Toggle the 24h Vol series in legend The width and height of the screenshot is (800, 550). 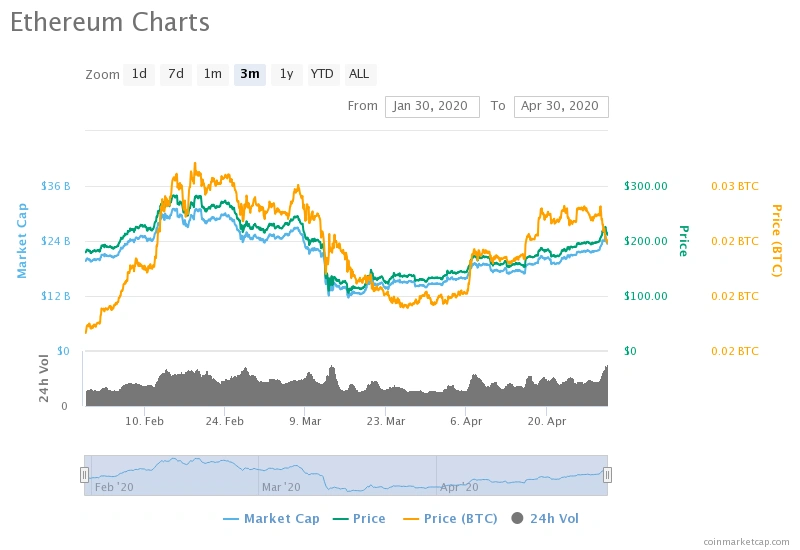point(545,519)
